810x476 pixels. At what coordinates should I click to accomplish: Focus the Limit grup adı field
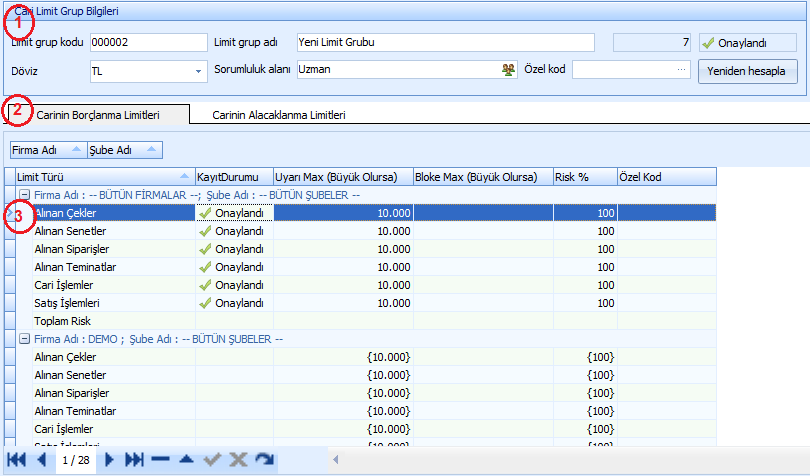(x=446, y=42)
